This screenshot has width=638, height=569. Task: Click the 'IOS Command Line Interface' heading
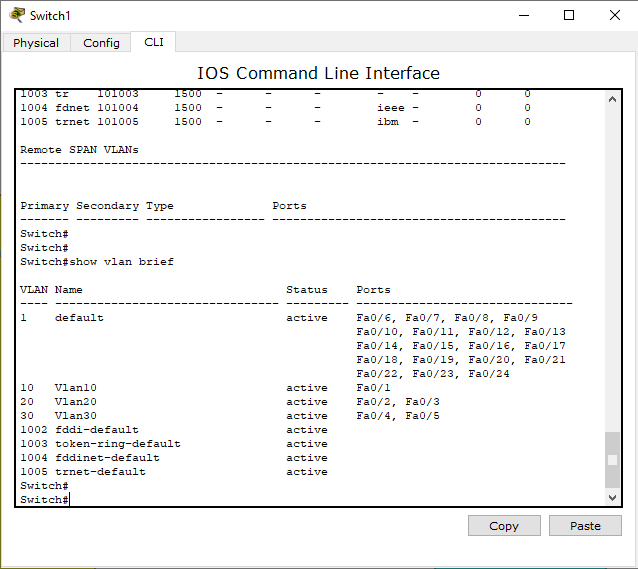[319, 73]
